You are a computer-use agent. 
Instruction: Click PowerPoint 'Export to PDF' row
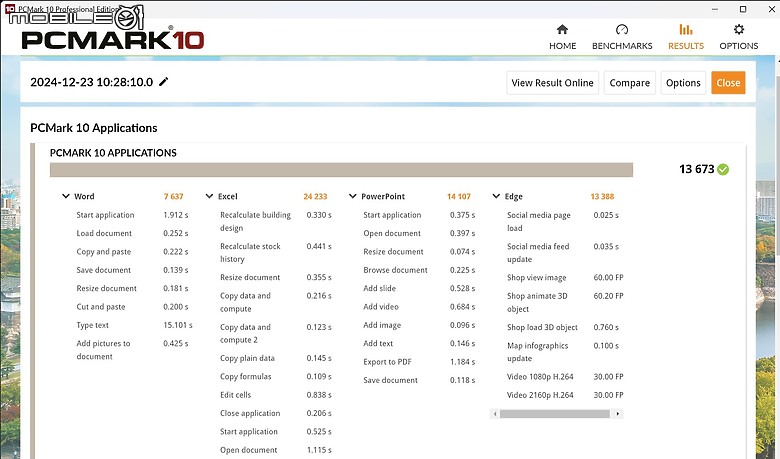[419, 362]
